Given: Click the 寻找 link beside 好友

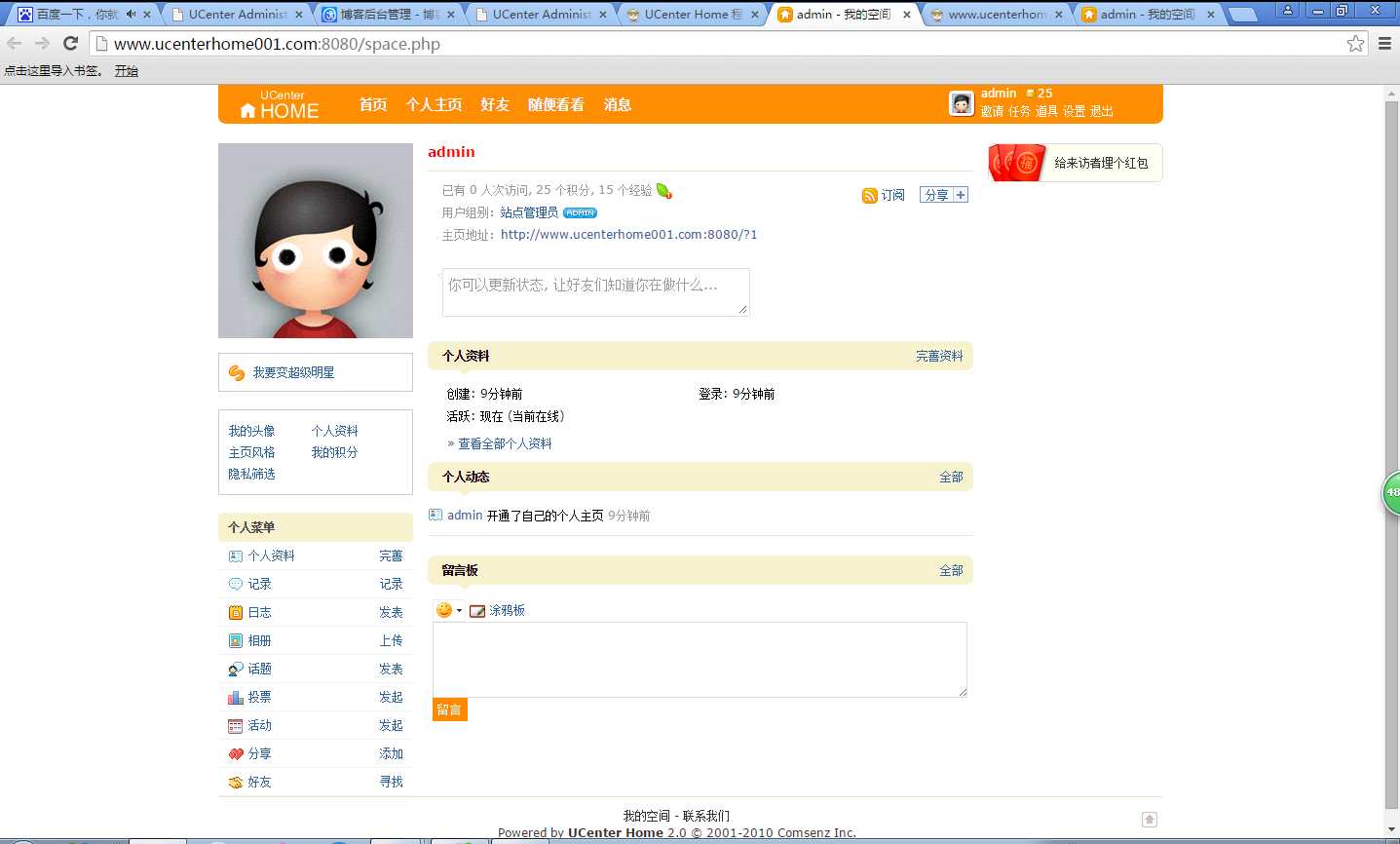Looking at the screenshot, I should click(391, 782).
